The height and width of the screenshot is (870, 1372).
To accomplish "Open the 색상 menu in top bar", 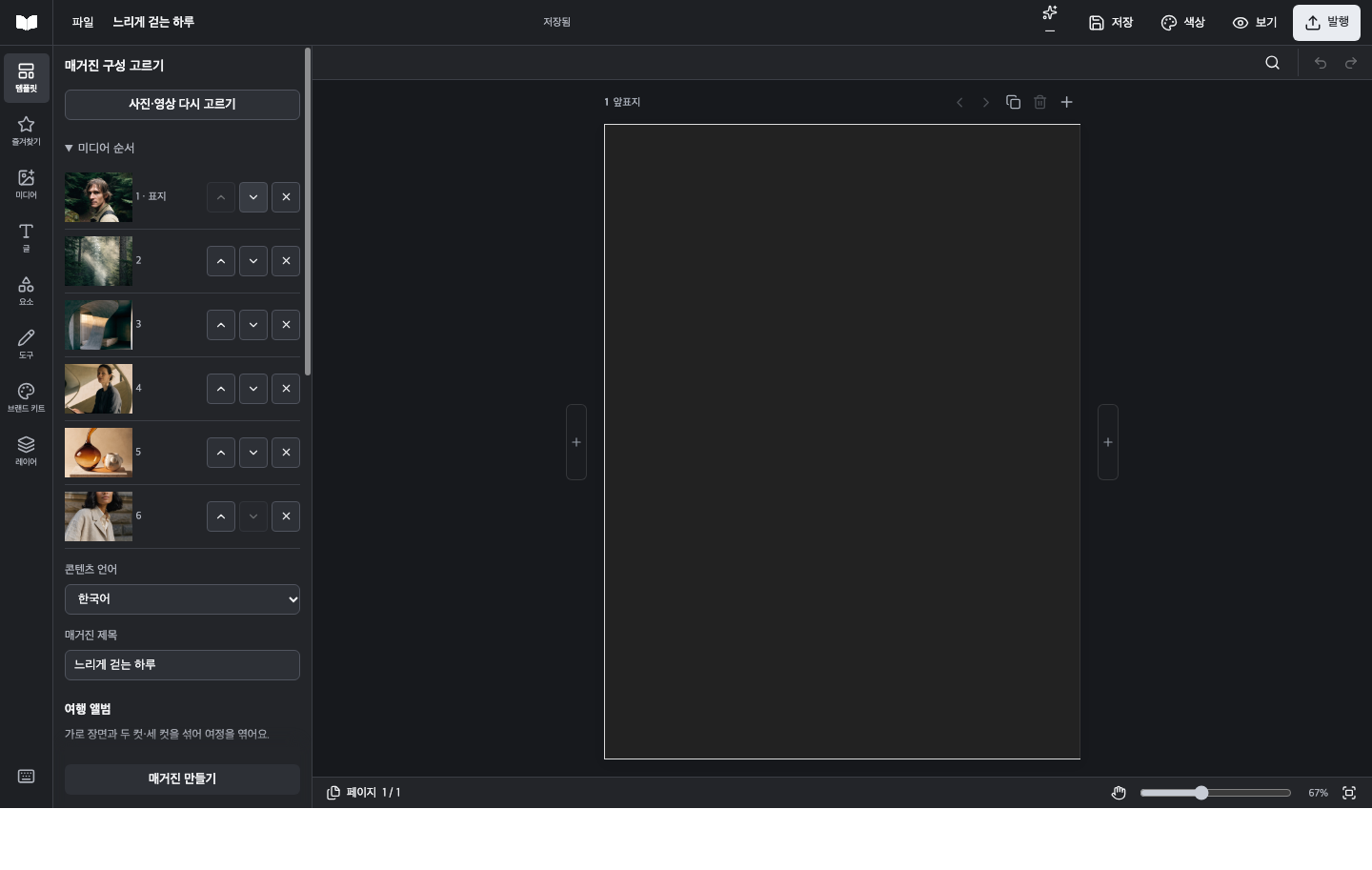I will 1182,23.
